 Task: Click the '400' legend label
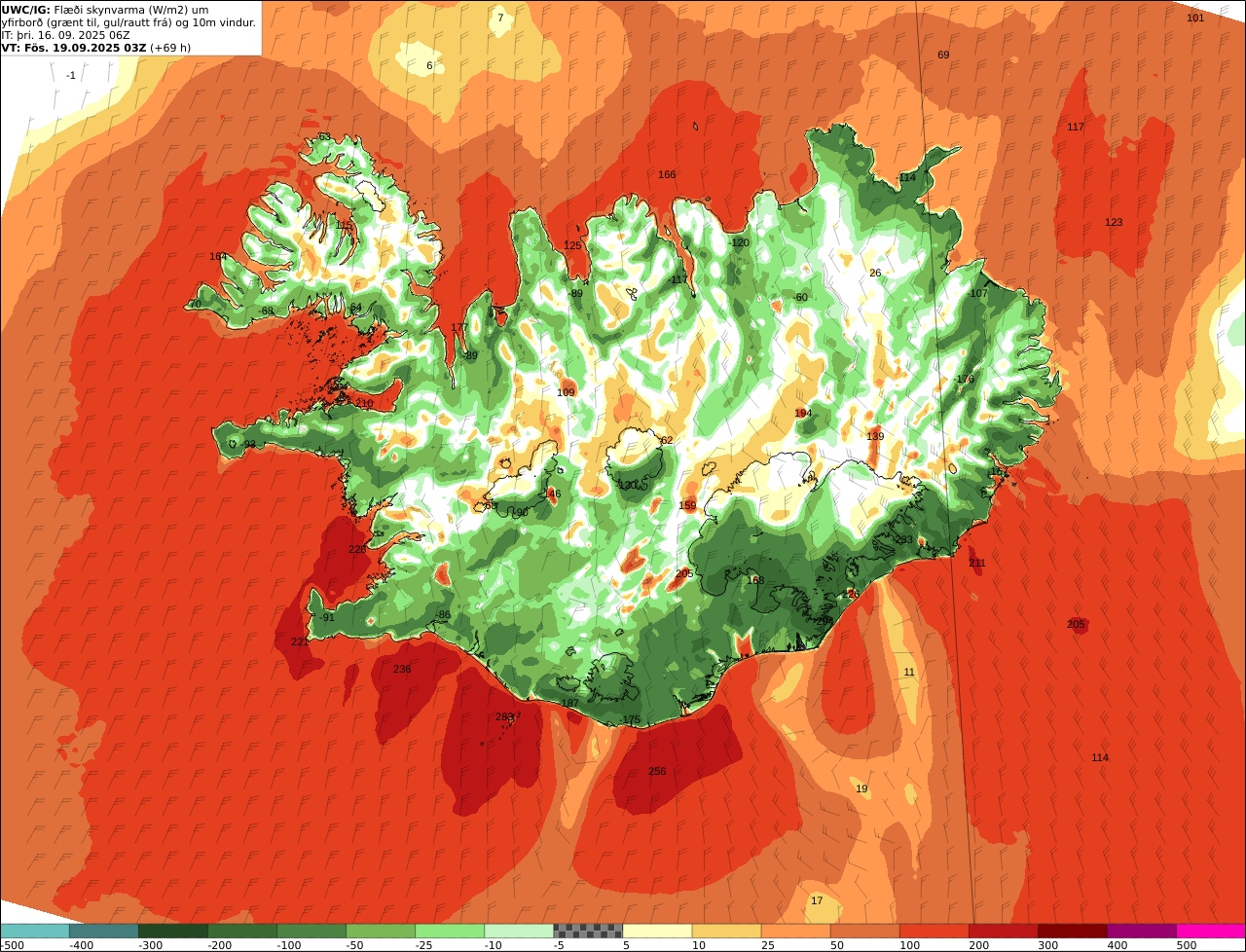point(1118,945)
